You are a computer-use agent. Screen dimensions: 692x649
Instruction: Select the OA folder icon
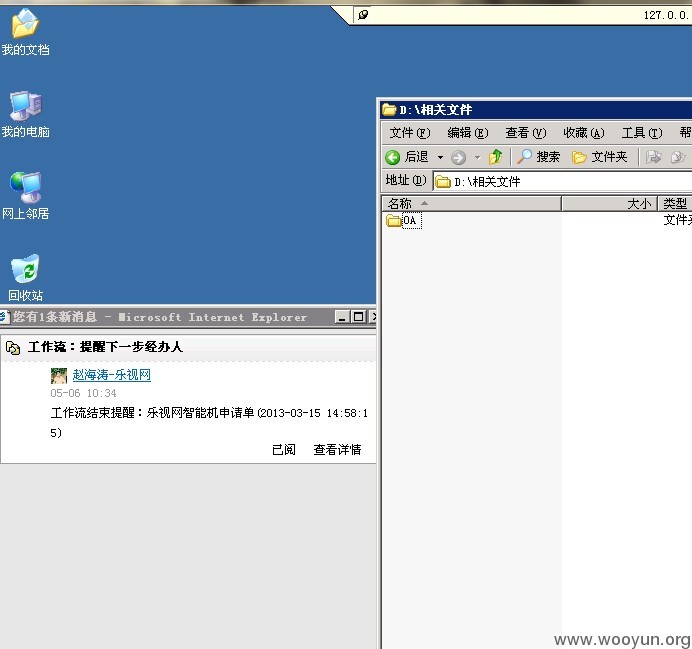[x=393, y=220]
